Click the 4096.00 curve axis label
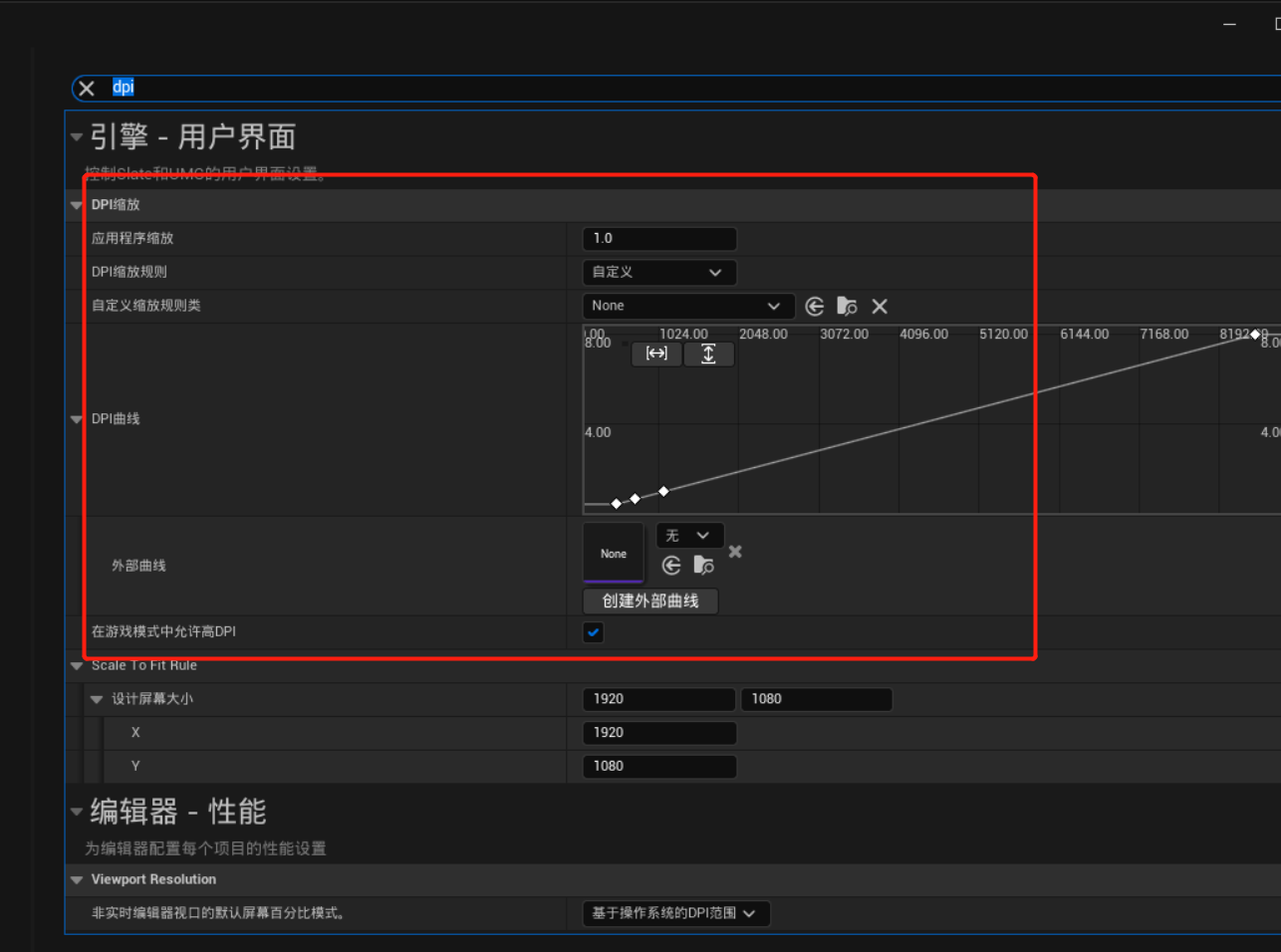The width and height of the screenshot is (1281, 952). pos(924,335)
